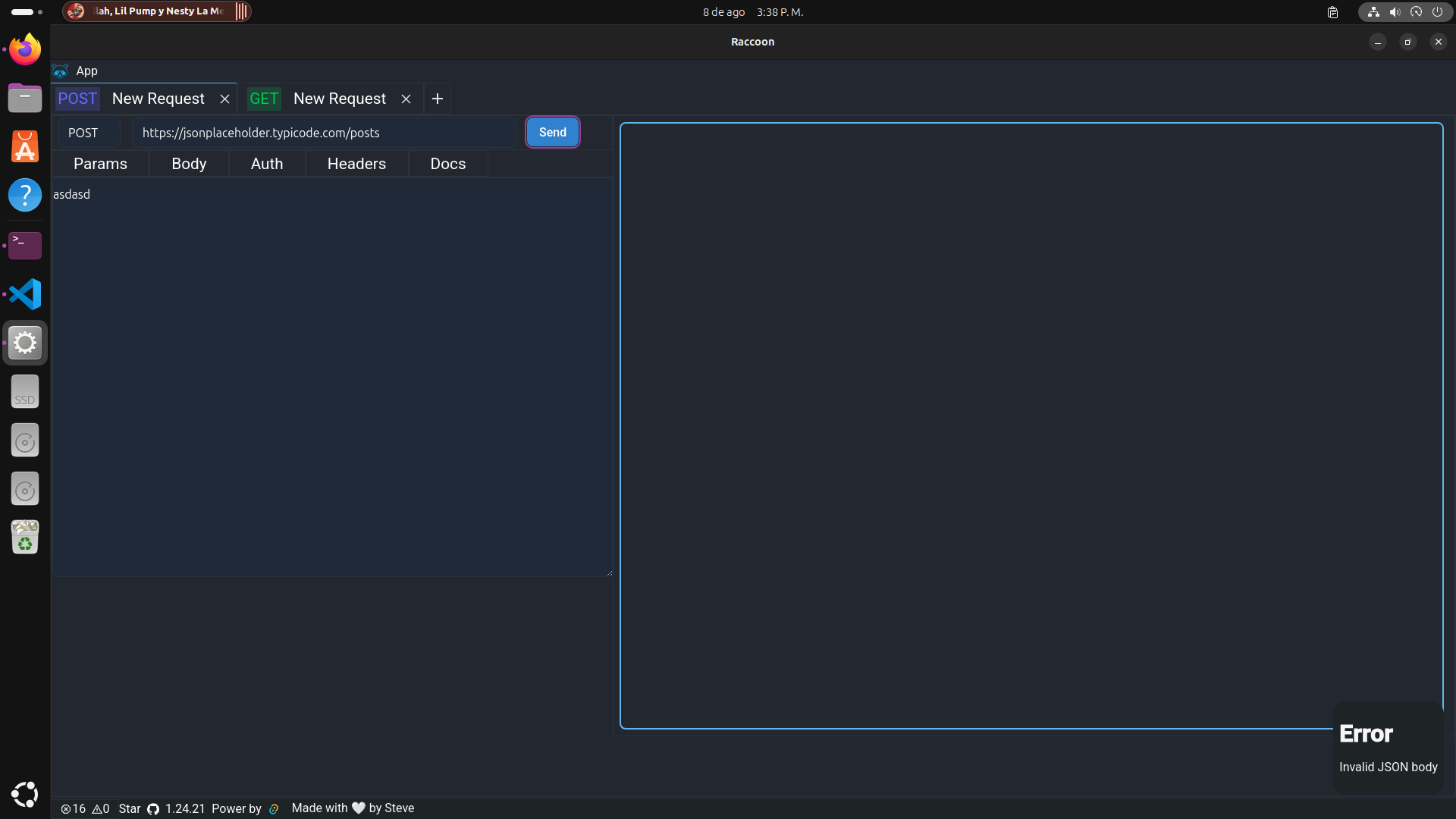
Task: Launch Visual Studio Code from the dock
Action: coord(25,294)
